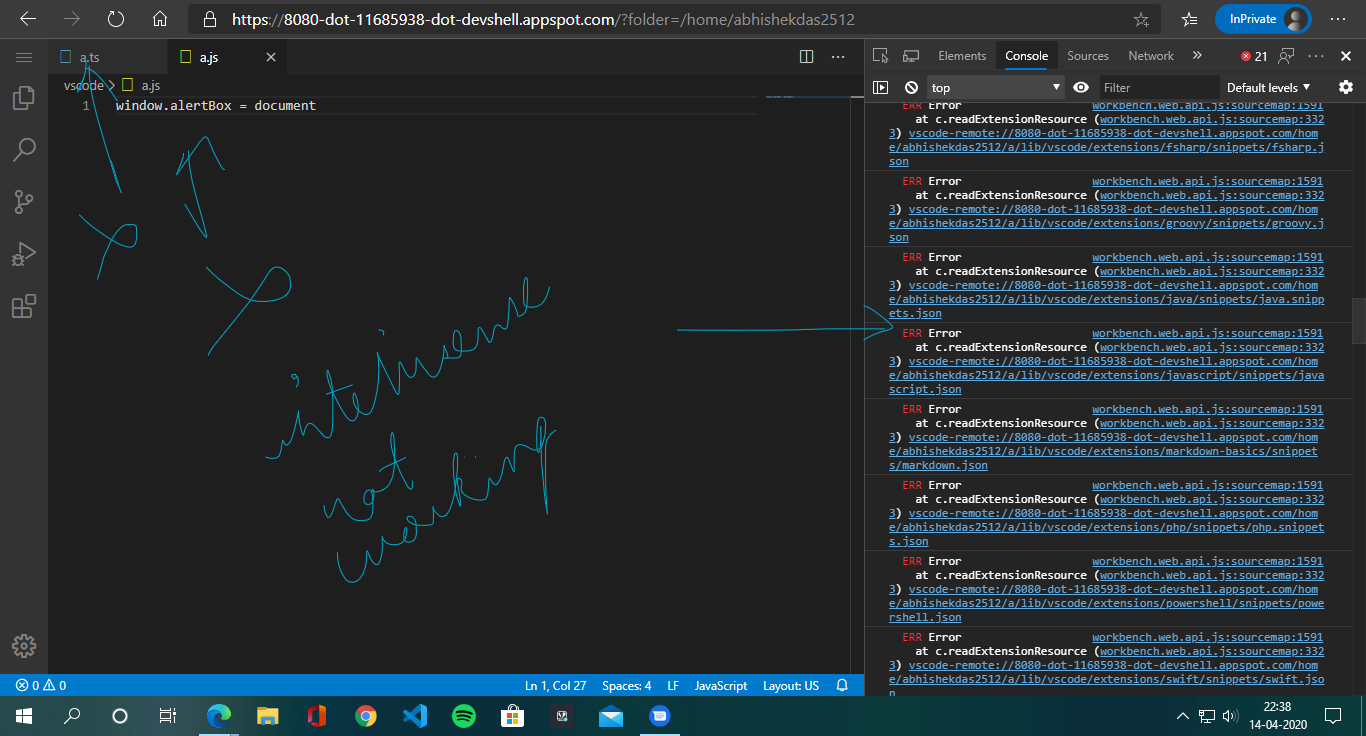Open the Windows Start menu
The width and height of the screenshot is (1366, 736).
(24, 716)
